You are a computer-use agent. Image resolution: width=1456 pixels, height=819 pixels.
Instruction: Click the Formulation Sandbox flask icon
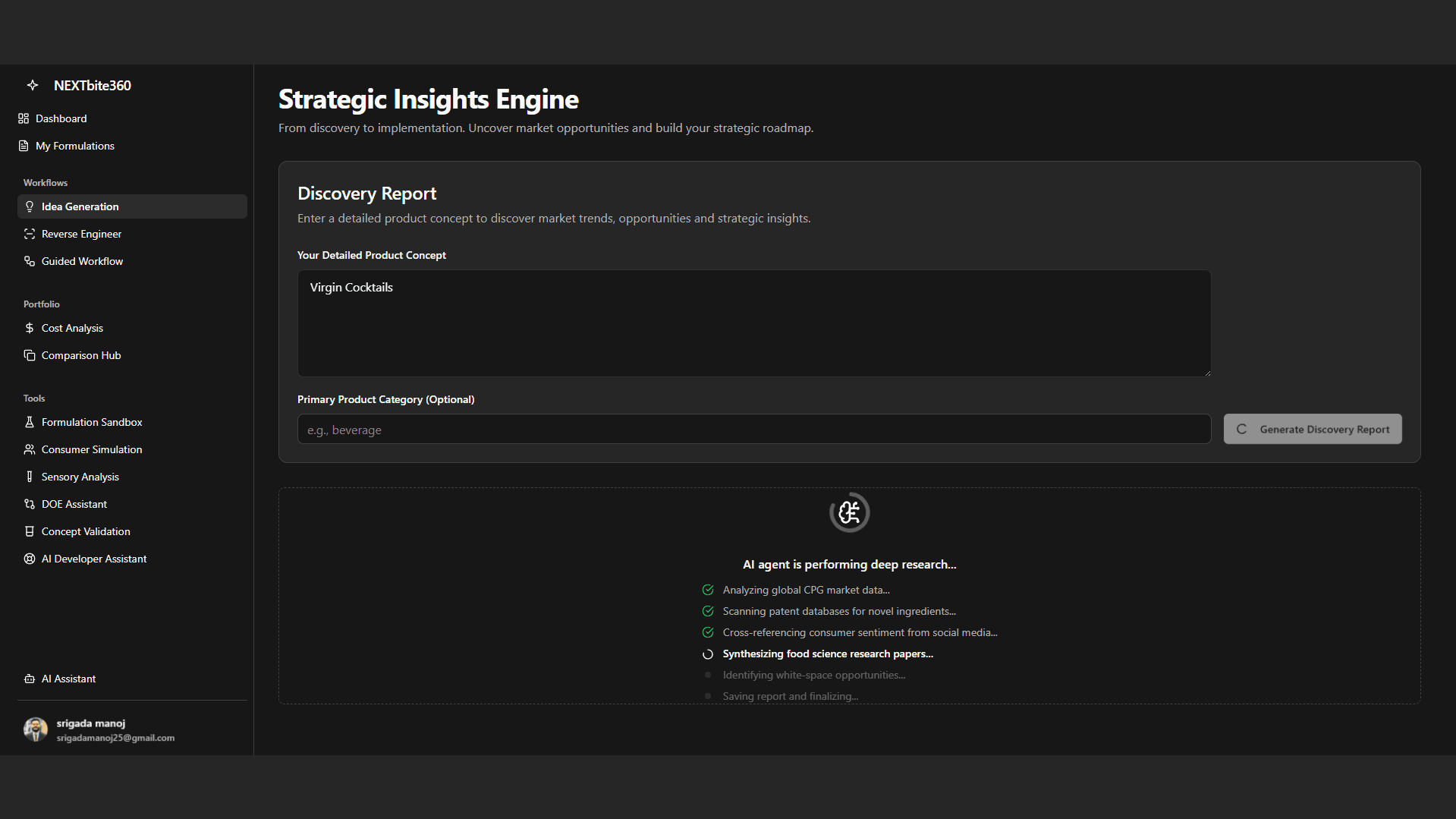coord(30,422)
